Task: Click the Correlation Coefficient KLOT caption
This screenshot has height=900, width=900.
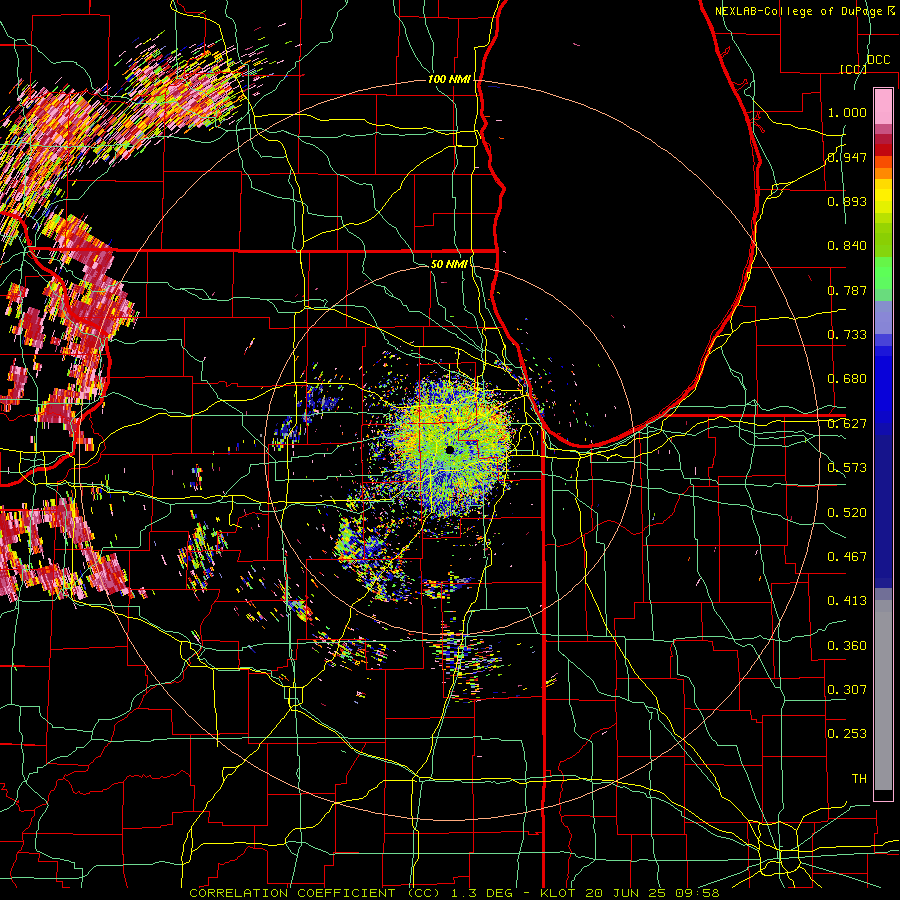Action: coord(453,893)
